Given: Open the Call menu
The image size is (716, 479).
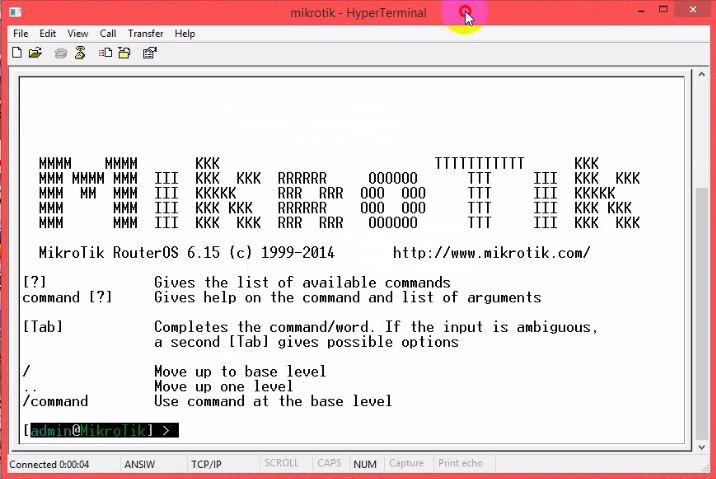Looking at the screenshot, I should pyautogui.click(x=108, y=33).
